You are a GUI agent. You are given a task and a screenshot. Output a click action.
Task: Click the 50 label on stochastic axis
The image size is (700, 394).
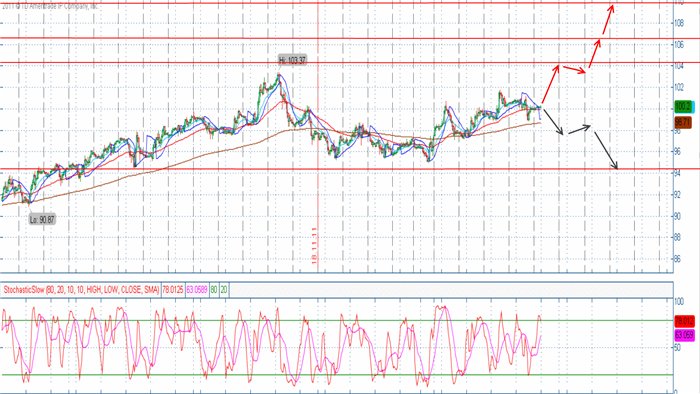coord(678,348)
